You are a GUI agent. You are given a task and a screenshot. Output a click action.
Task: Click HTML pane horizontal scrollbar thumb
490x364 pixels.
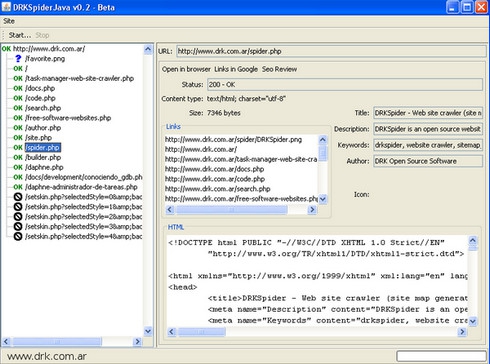click(x=202, y=332)
